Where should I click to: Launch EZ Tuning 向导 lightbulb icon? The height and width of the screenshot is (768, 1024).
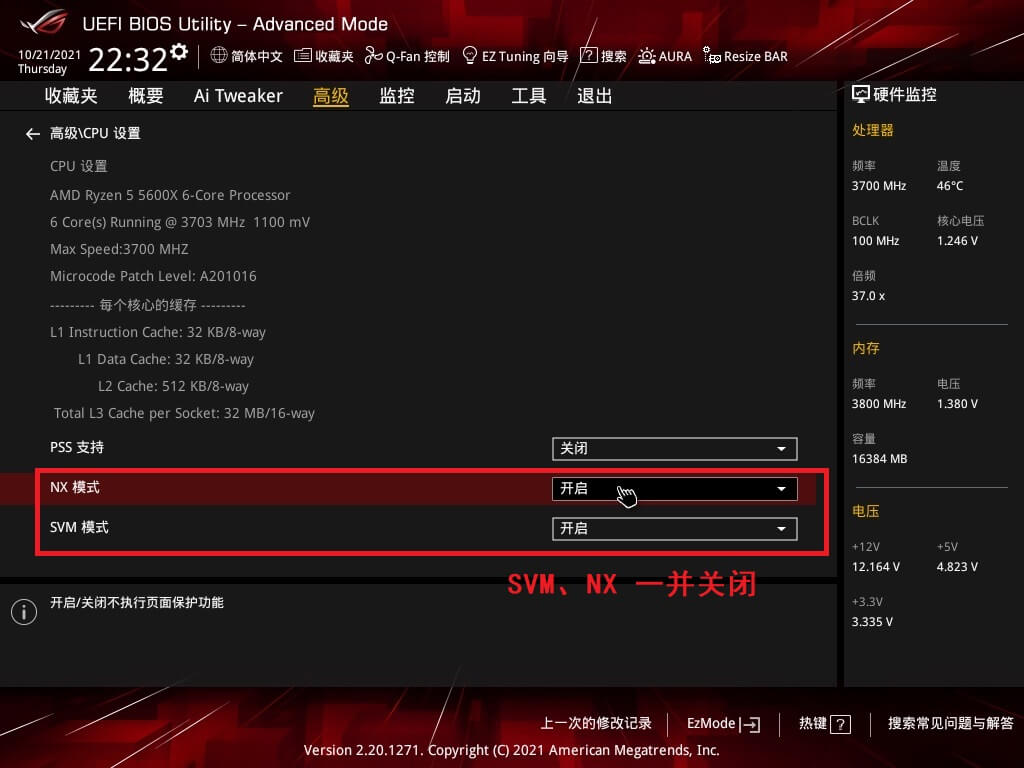click(469, 56)
